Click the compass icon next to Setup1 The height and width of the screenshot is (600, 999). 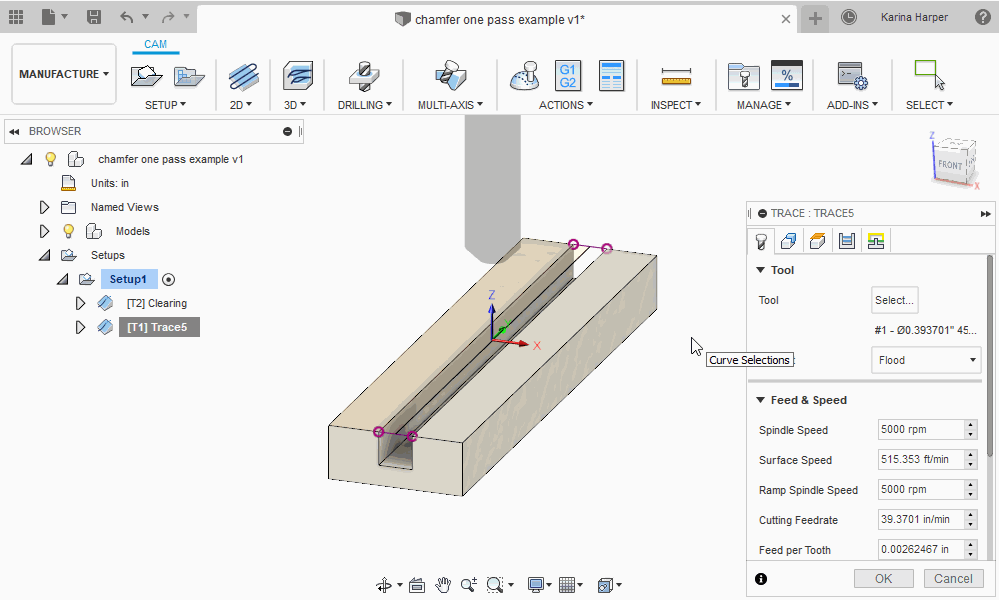click(x=166, y=279)
